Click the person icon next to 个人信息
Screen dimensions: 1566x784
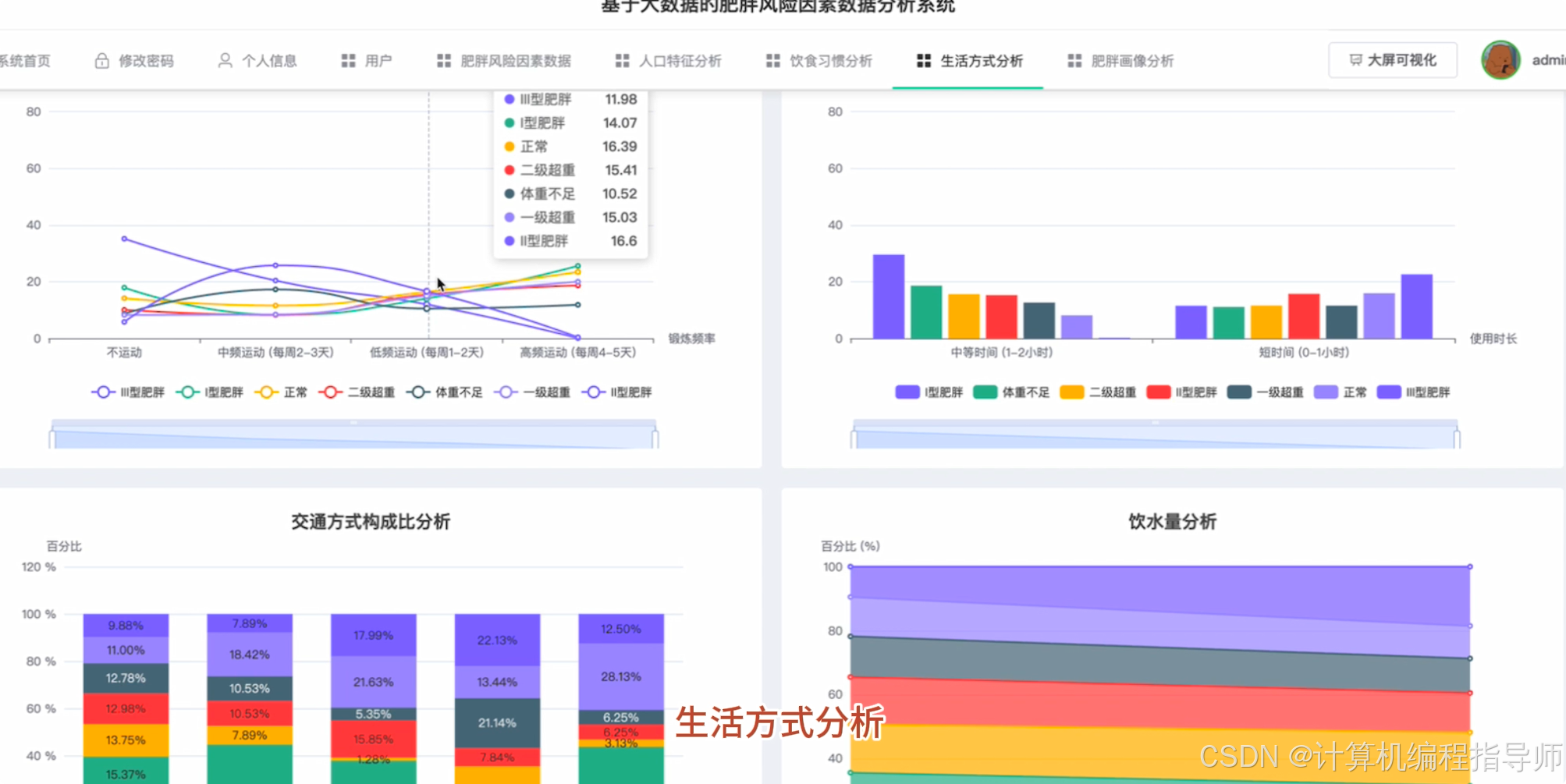click(x=225, y=60)
